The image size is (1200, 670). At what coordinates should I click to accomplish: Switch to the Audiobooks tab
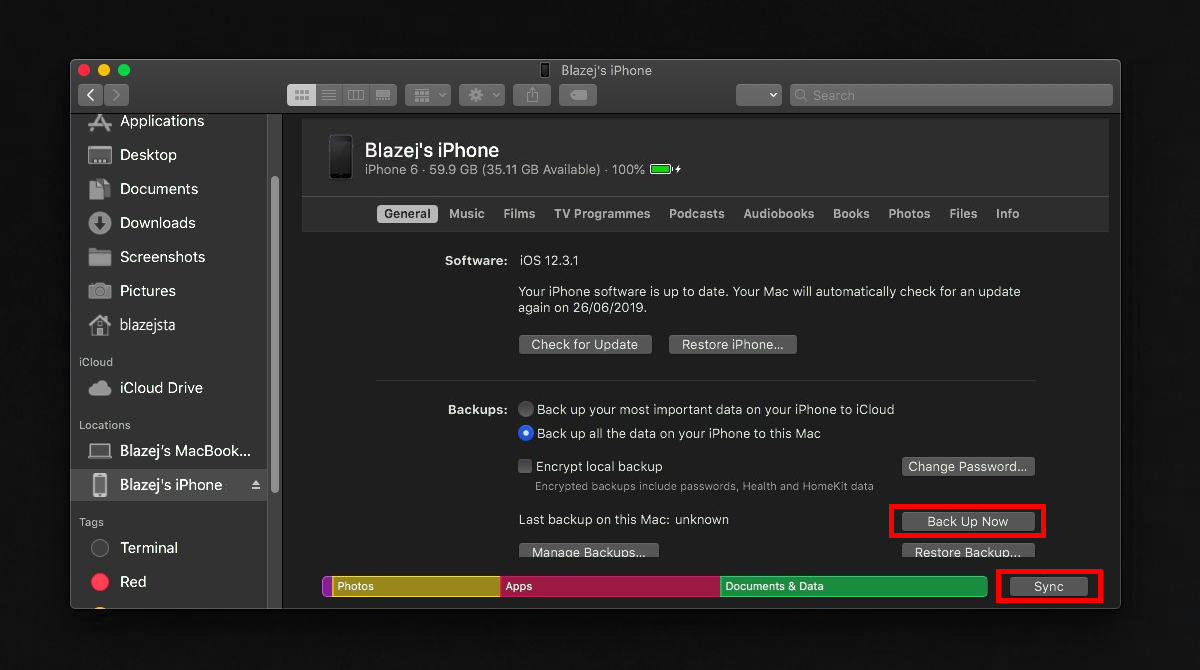point(779,214)
